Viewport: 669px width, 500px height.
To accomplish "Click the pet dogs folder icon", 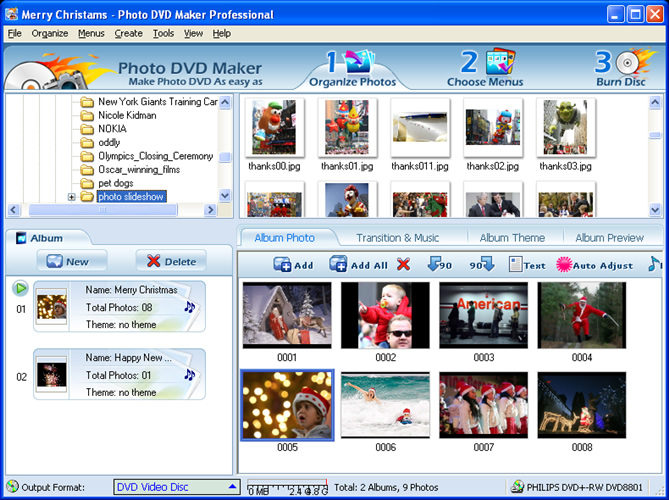I will (x=87, y=183).
